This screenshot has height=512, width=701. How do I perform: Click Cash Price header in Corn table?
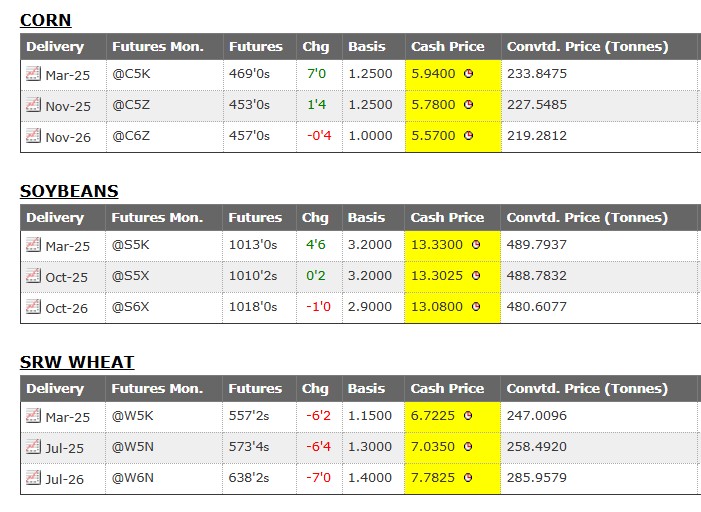pyautogui.click(x=447, y=47)
